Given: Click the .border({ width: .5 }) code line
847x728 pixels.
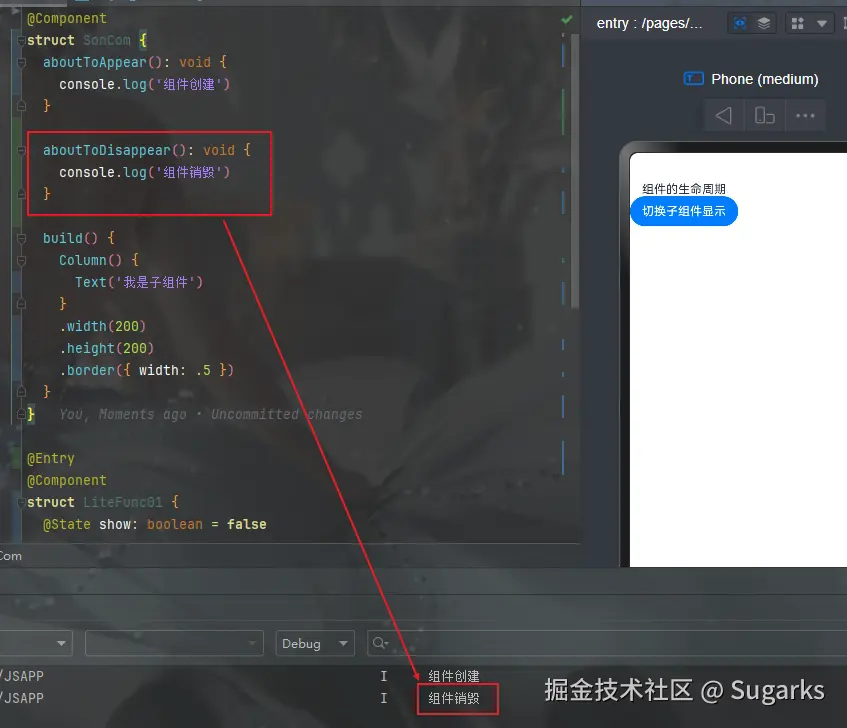Looking at the screenshot, I should 146,370.
